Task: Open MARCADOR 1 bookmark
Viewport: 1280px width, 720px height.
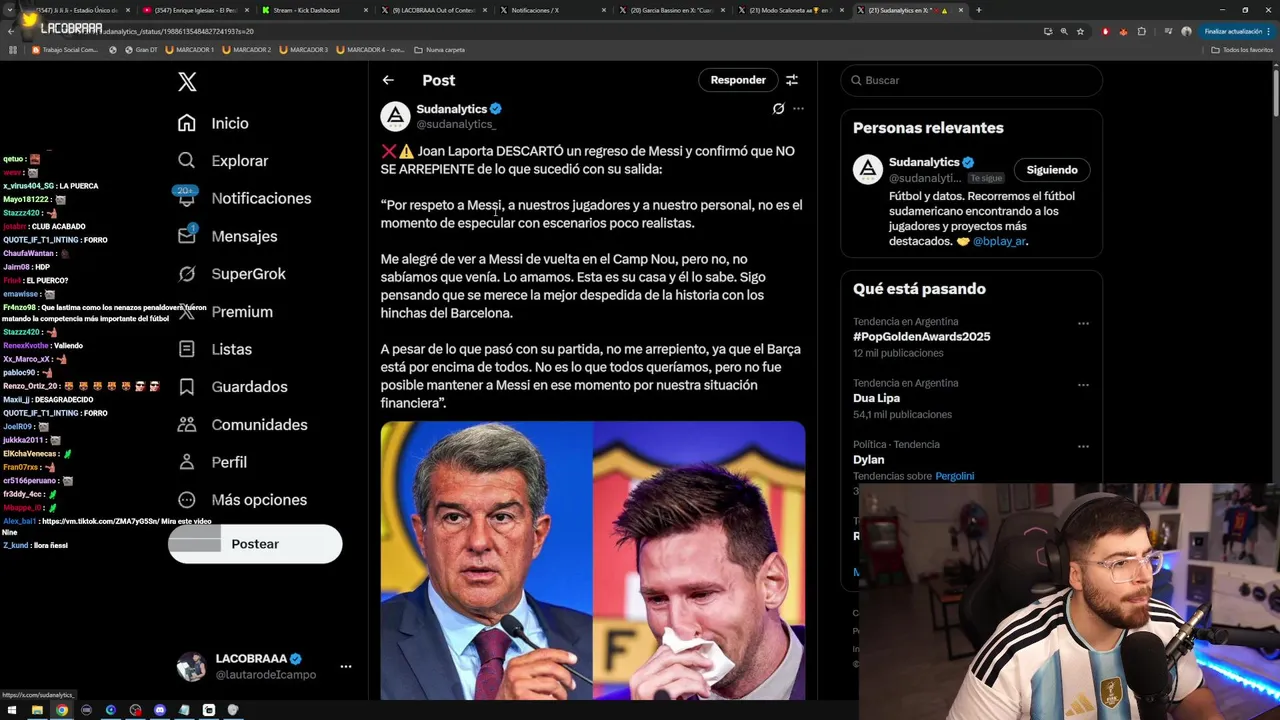Action: point(190,49)
